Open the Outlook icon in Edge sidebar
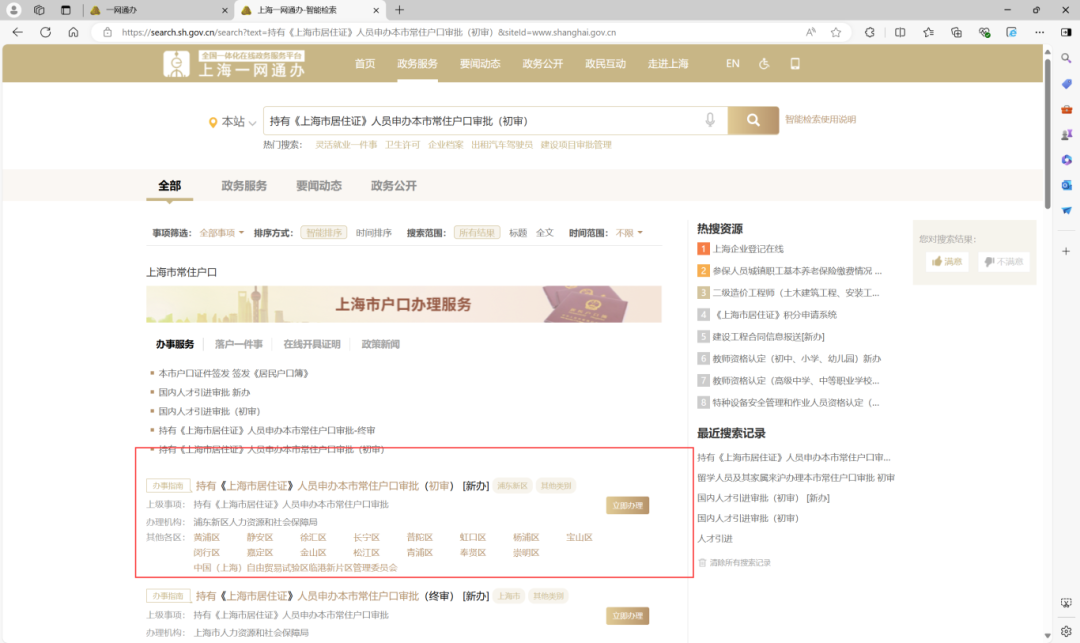1080x643 pixels. click(1066, 185)
